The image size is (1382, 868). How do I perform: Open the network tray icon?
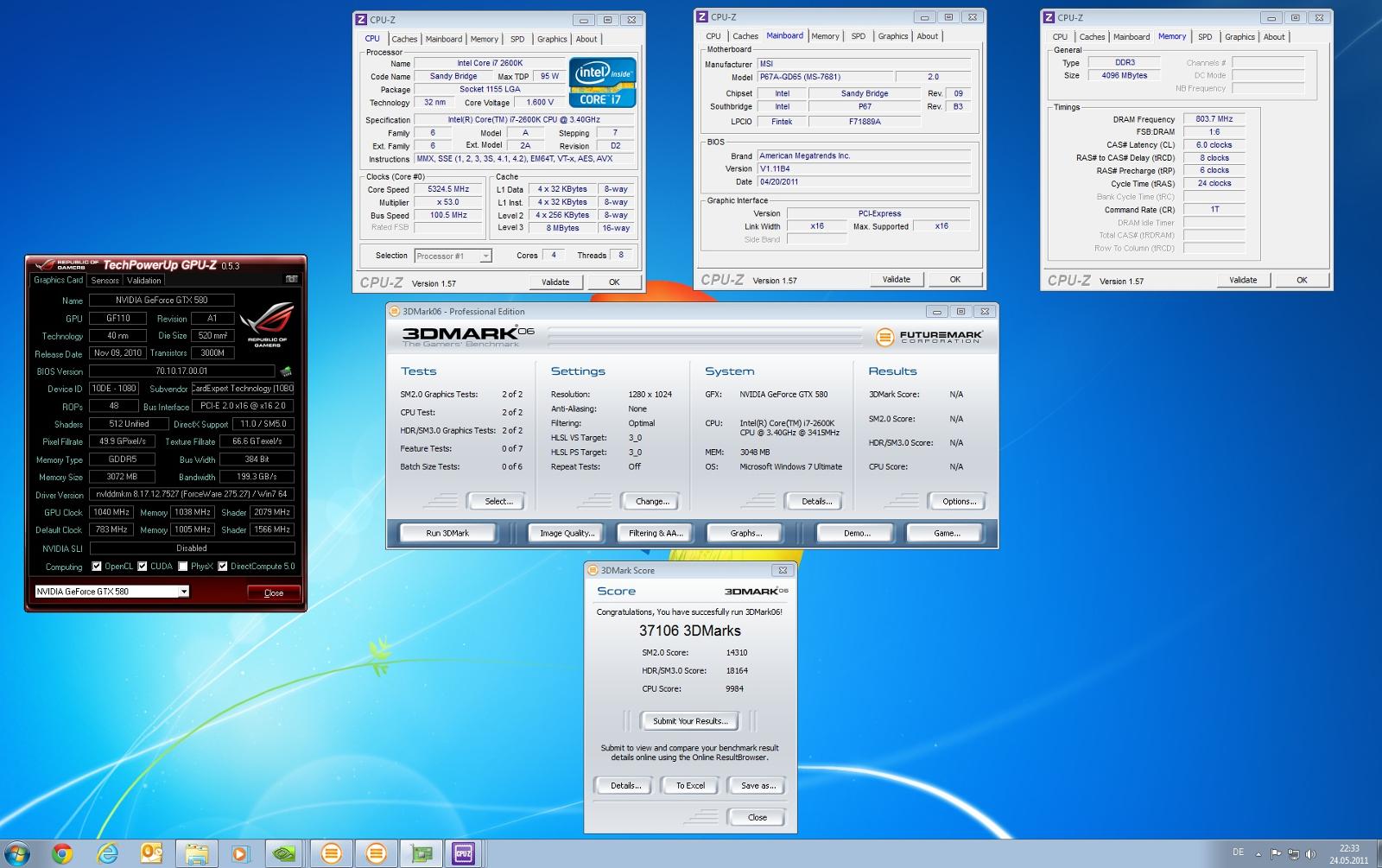tap(1294, 854)
